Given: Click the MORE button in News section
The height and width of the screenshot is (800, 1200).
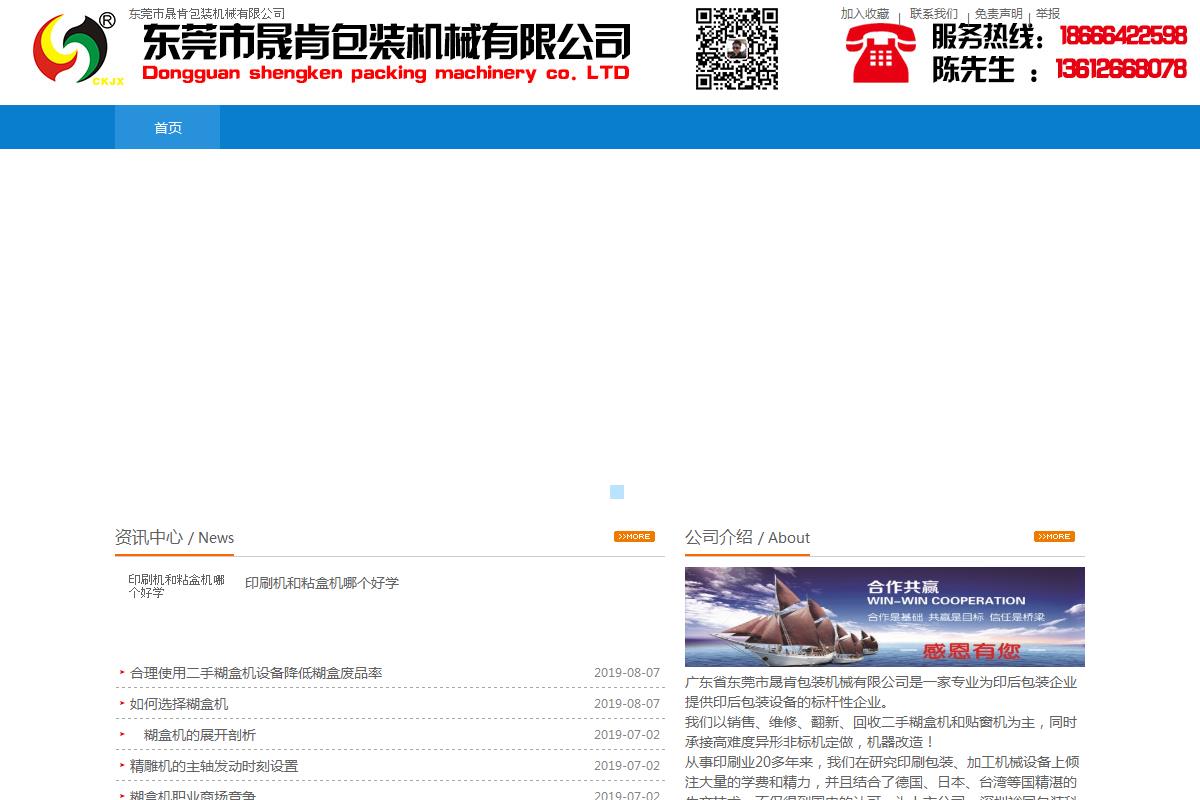Looking at the screenshot, I should point(634,537).
